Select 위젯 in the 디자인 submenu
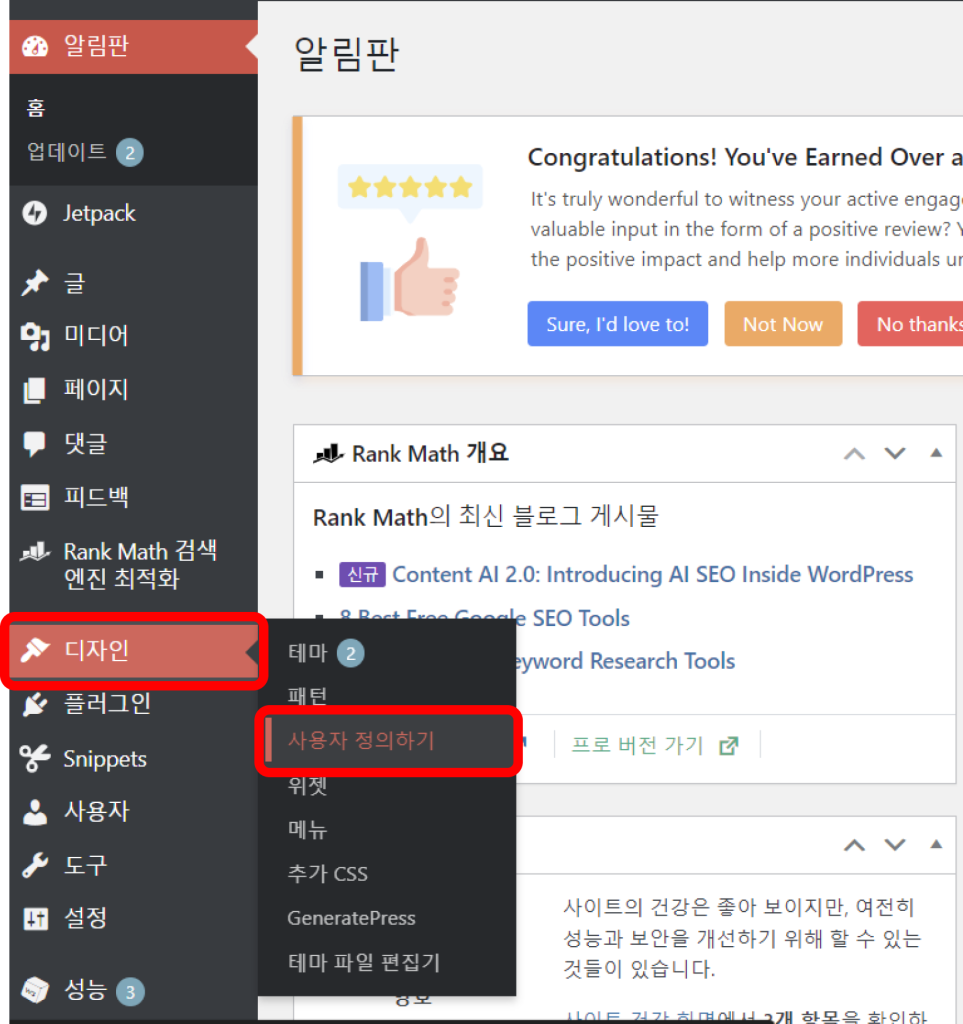Image resolution: width=963 pixels, height=1024 pixels. click(307, 785)
